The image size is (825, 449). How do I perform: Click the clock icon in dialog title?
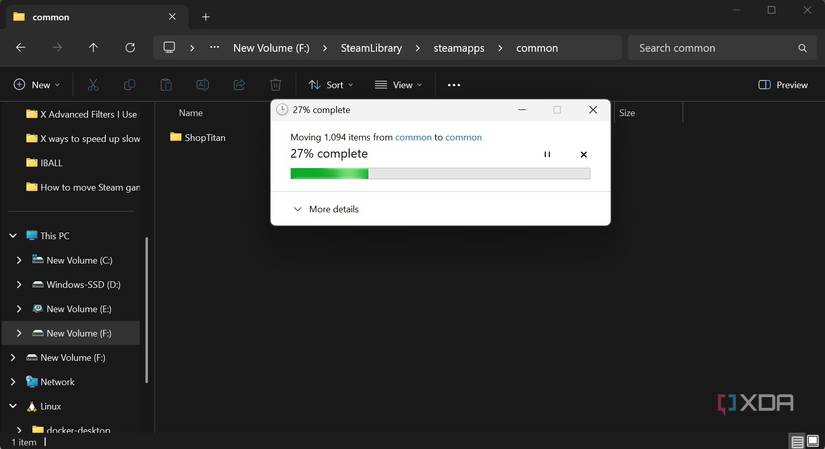[x=282, y=109]
